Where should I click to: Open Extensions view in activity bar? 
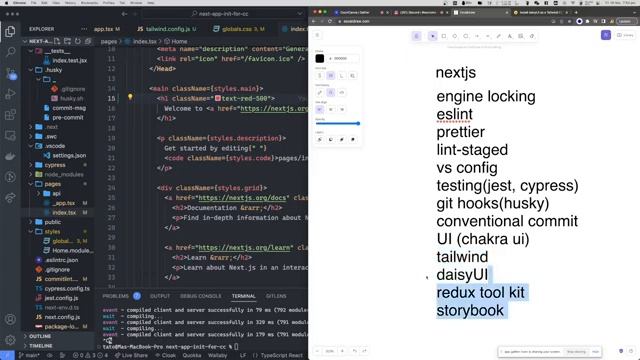point(11,115)
